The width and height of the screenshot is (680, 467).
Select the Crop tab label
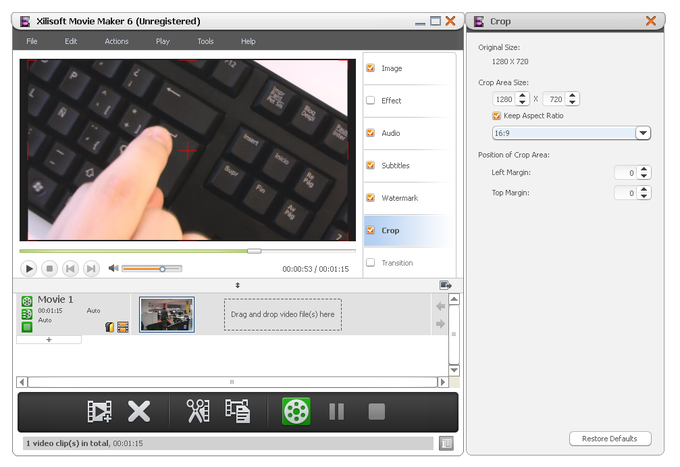(x=390, y=230)
